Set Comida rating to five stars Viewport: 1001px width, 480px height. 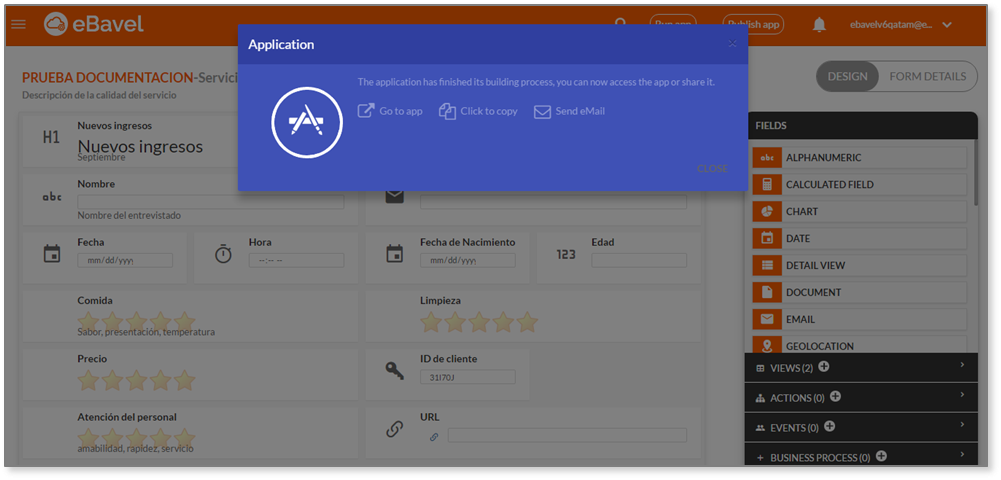184,322
